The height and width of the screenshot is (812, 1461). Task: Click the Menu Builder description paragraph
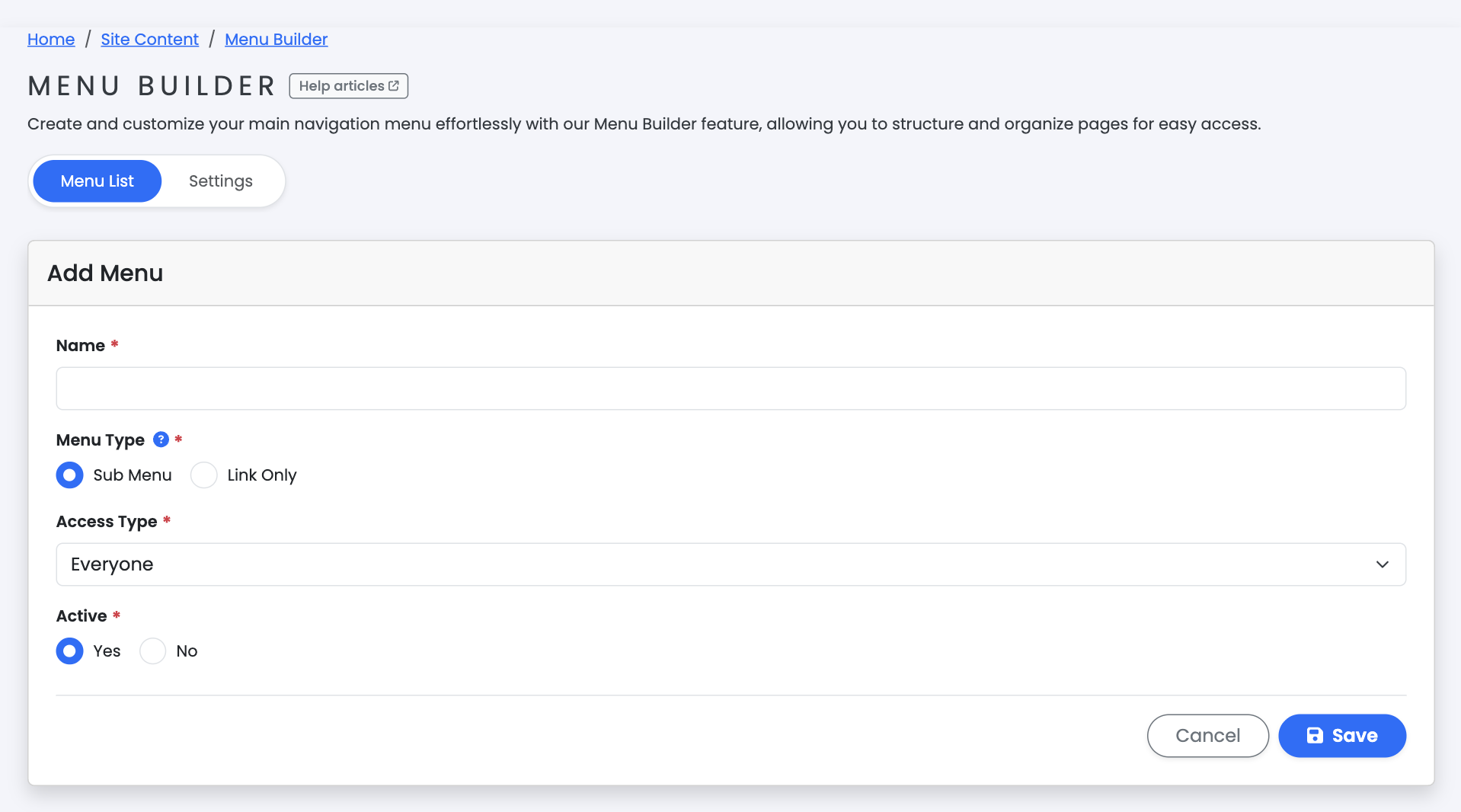coord(644,124)
